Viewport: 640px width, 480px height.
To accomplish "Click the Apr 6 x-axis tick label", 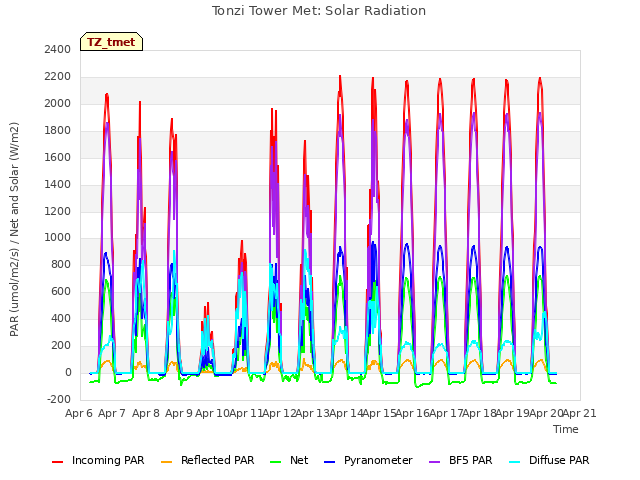I will coord(79,413).
